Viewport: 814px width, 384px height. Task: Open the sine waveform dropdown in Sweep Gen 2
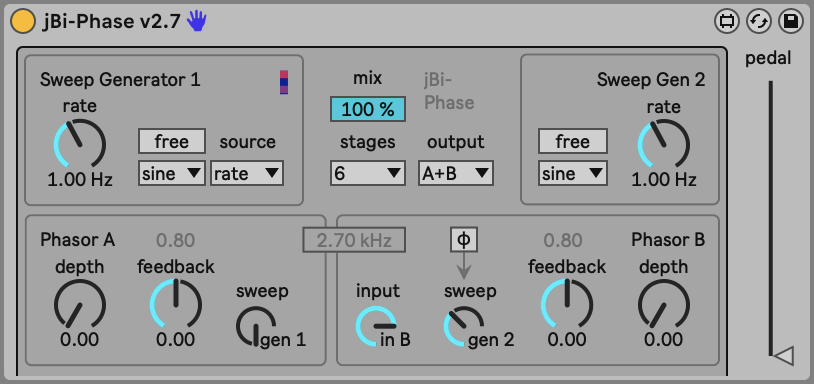click(x=573, y=173)
